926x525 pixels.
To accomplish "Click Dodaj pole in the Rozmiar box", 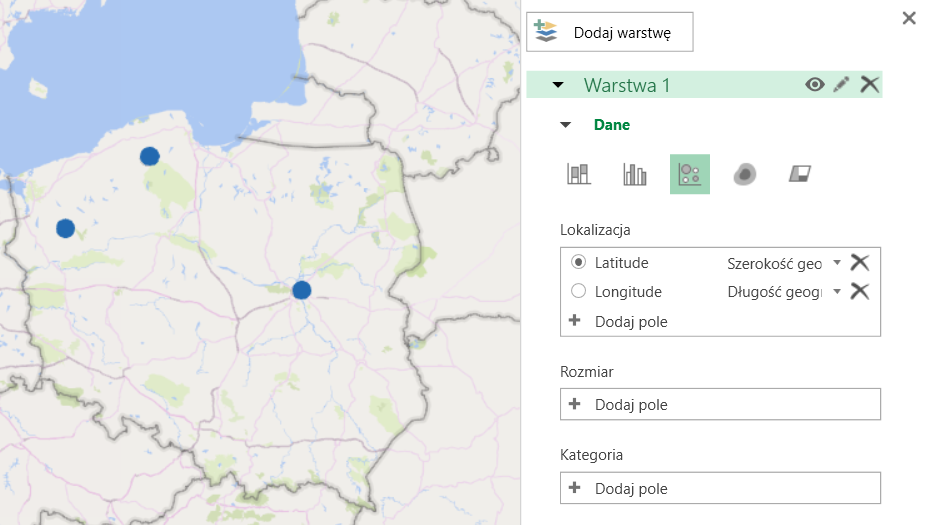I will pos(630,405).
